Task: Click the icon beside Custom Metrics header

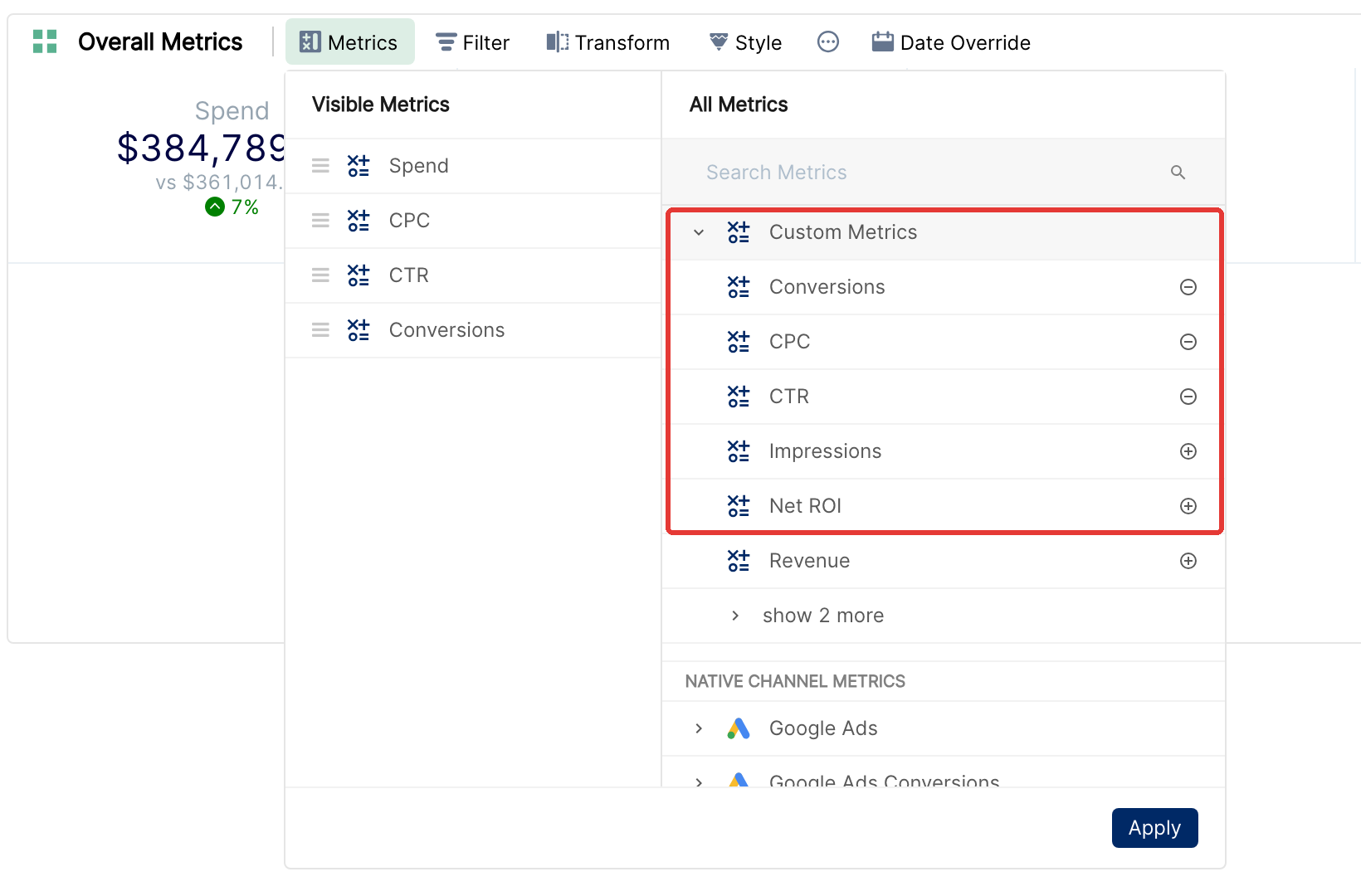Action: (739, 232)
